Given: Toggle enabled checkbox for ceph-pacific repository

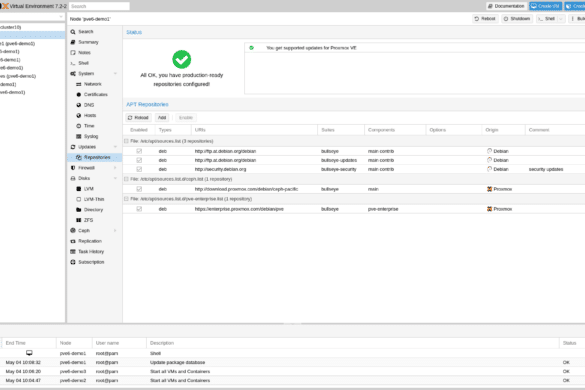Looking at the screenshot, I should [139, 189].
